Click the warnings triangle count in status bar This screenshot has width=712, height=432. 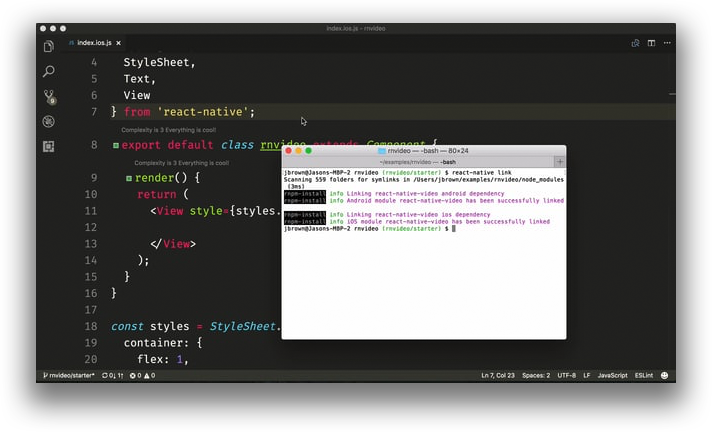pyautogui.click(x=150, y=376)
